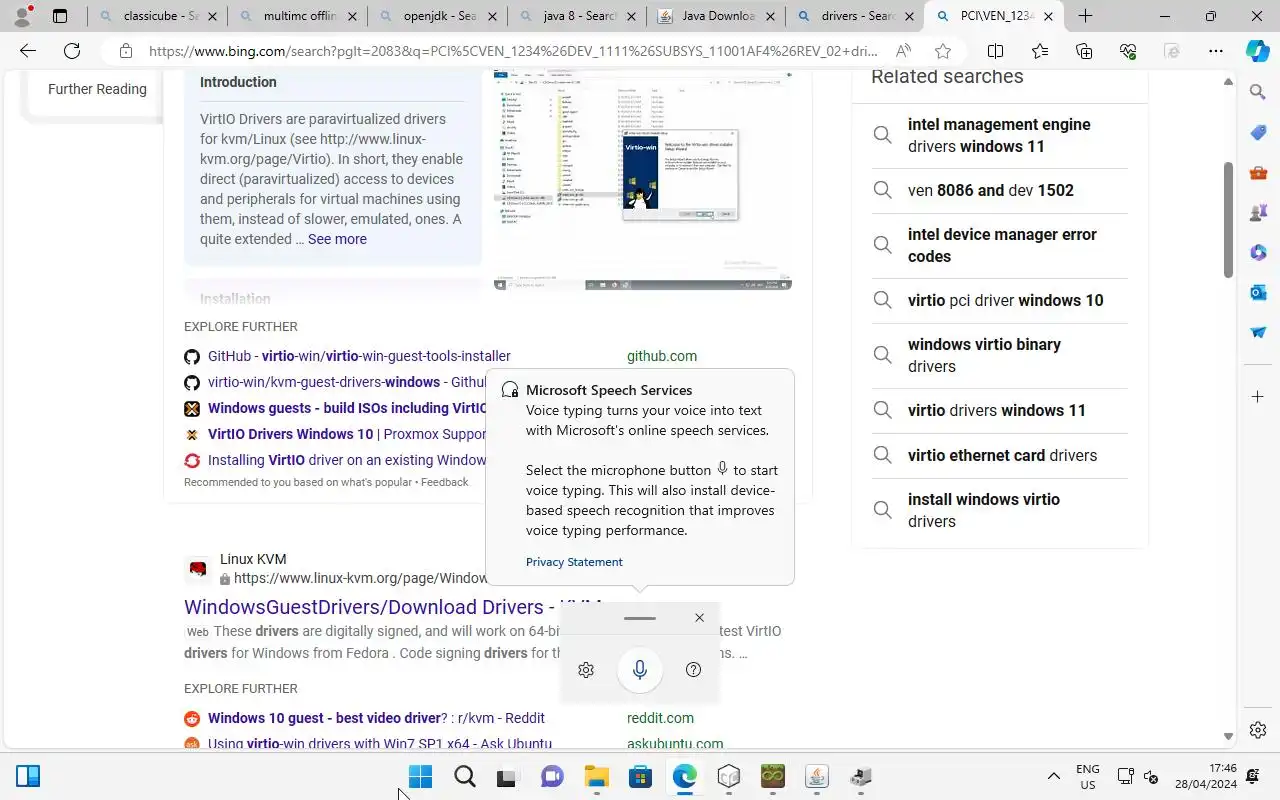Switch to the Java Download tab
1280x800 pixels.
pyautogui.click(x=716, y=16)
